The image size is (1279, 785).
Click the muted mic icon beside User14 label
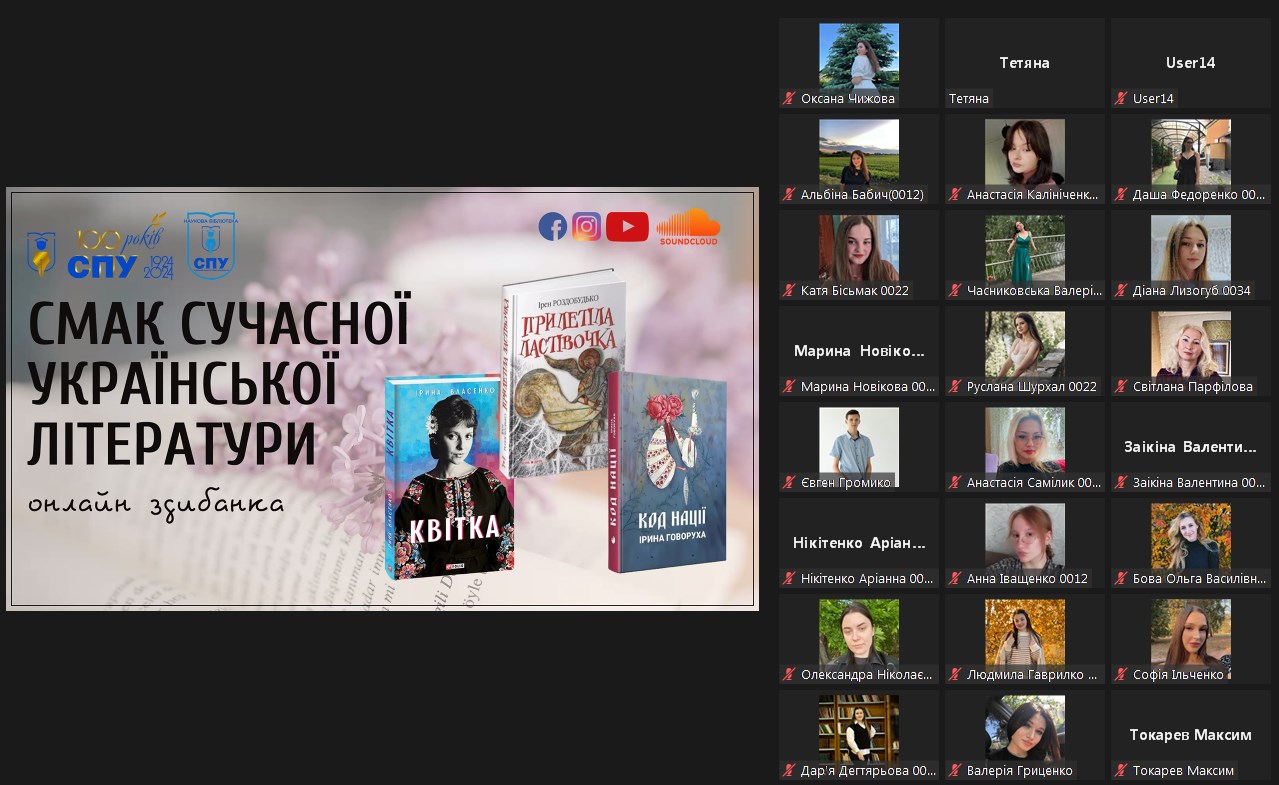1121,98
